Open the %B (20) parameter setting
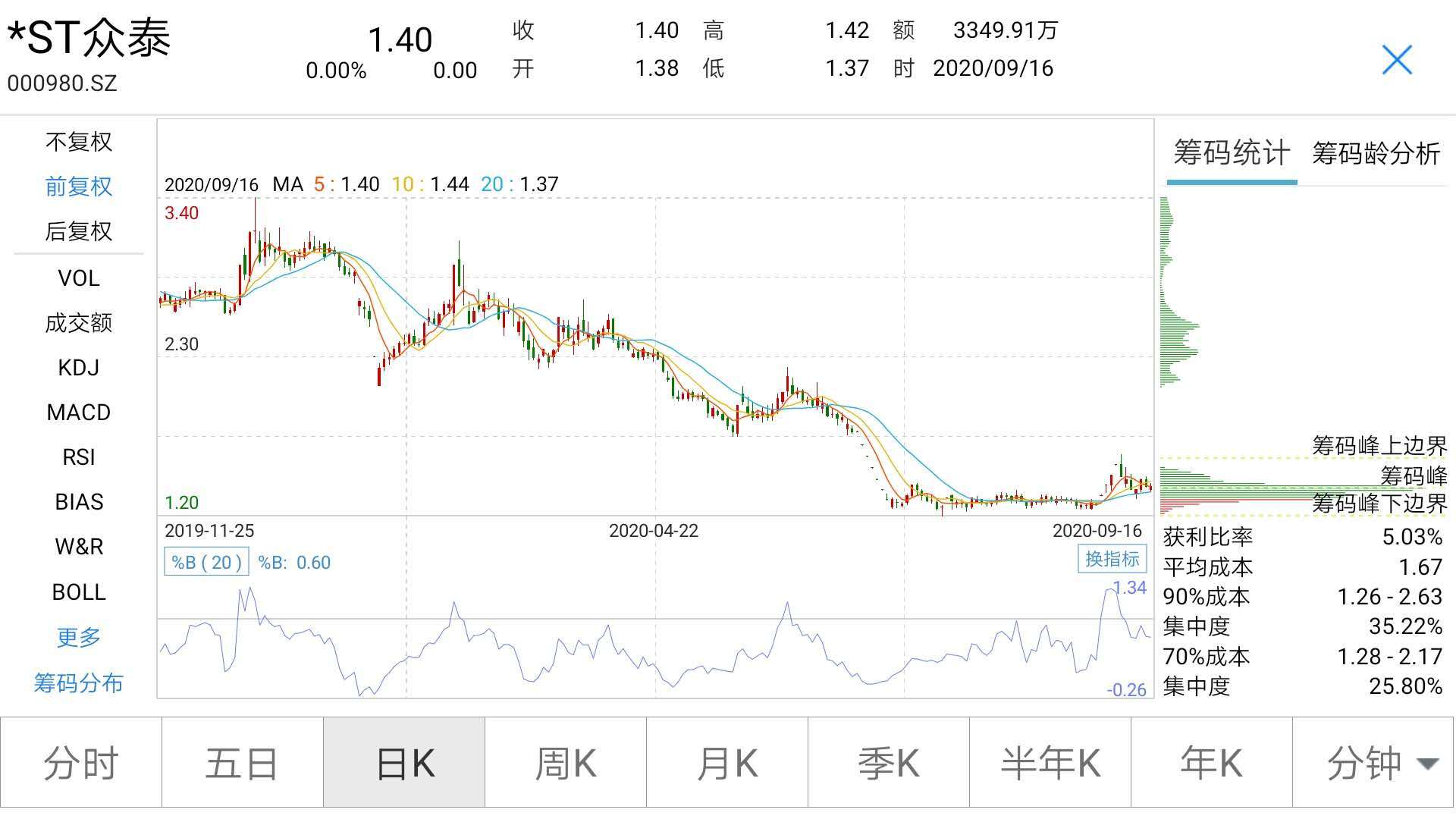The height and width of the screenshot is (819, 1456). pos(206,562)
